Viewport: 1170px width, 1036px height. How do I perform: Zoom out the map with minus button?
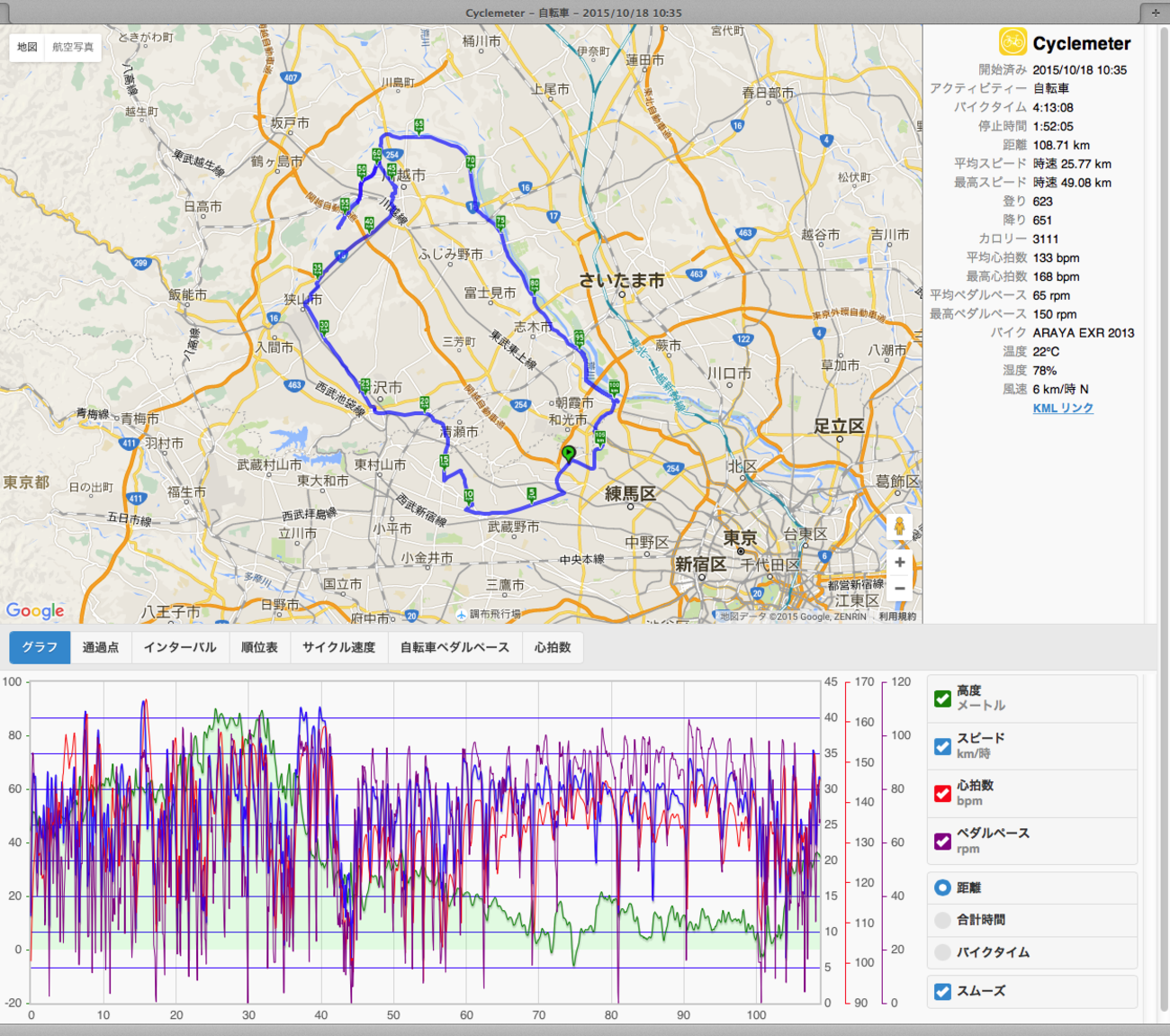[899, 588]
